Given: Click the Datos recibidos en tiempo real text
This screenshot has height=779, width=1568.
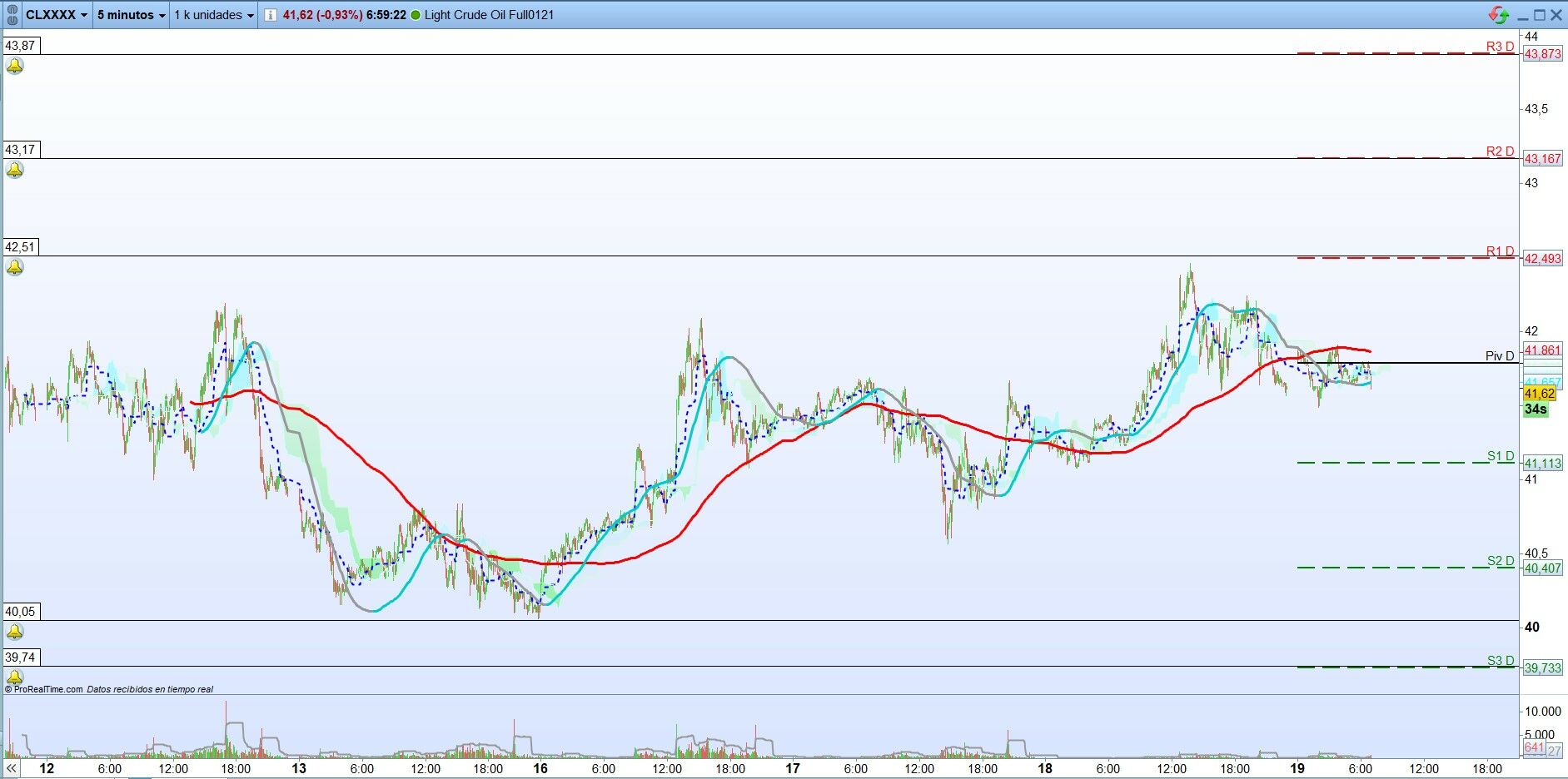Looking at the screenshot, I should 150,689.
